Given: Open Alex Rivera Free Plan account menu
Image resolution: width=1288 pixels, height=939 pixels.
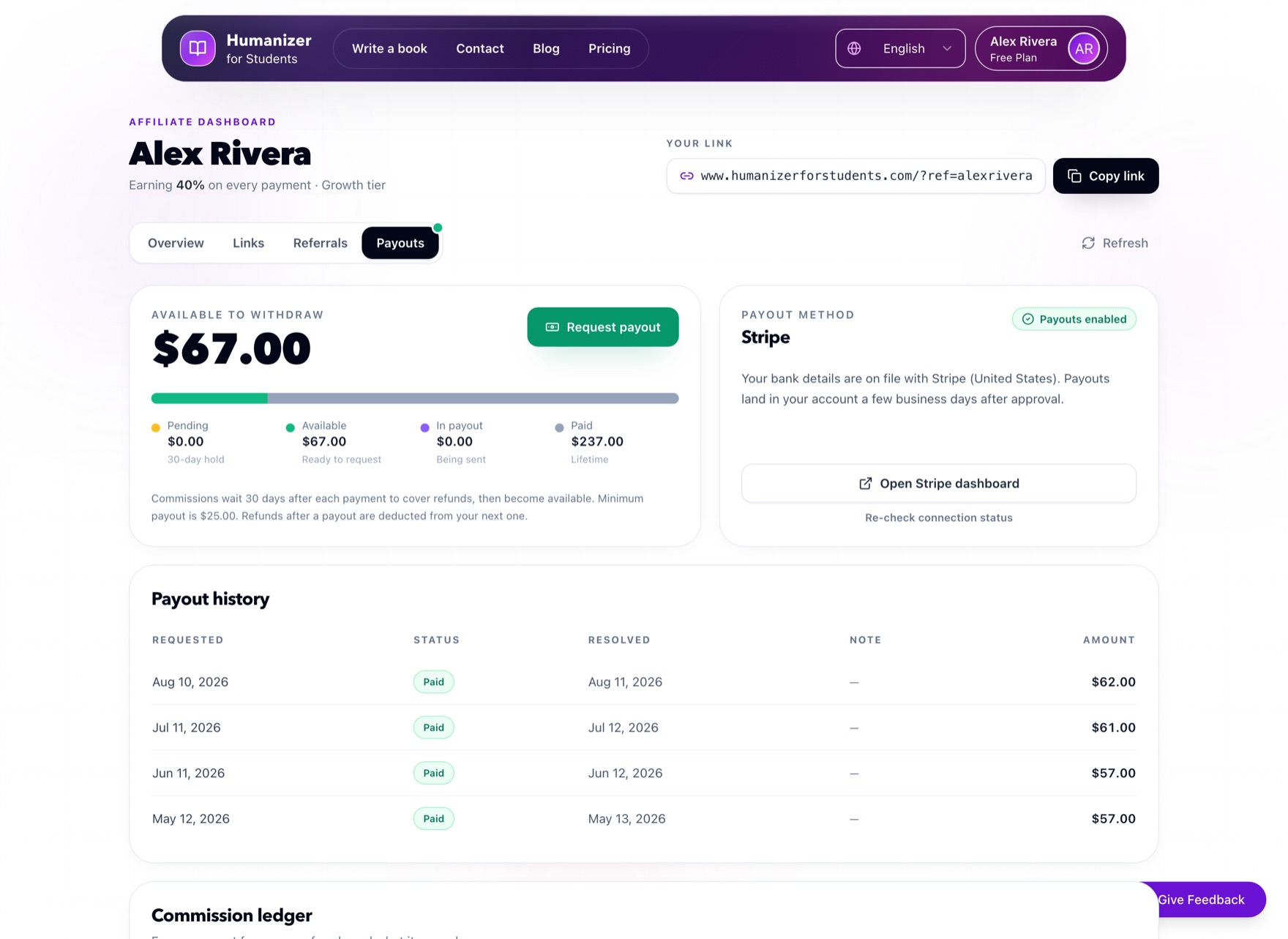Looking at the screenshot, I should (1041, 48).
